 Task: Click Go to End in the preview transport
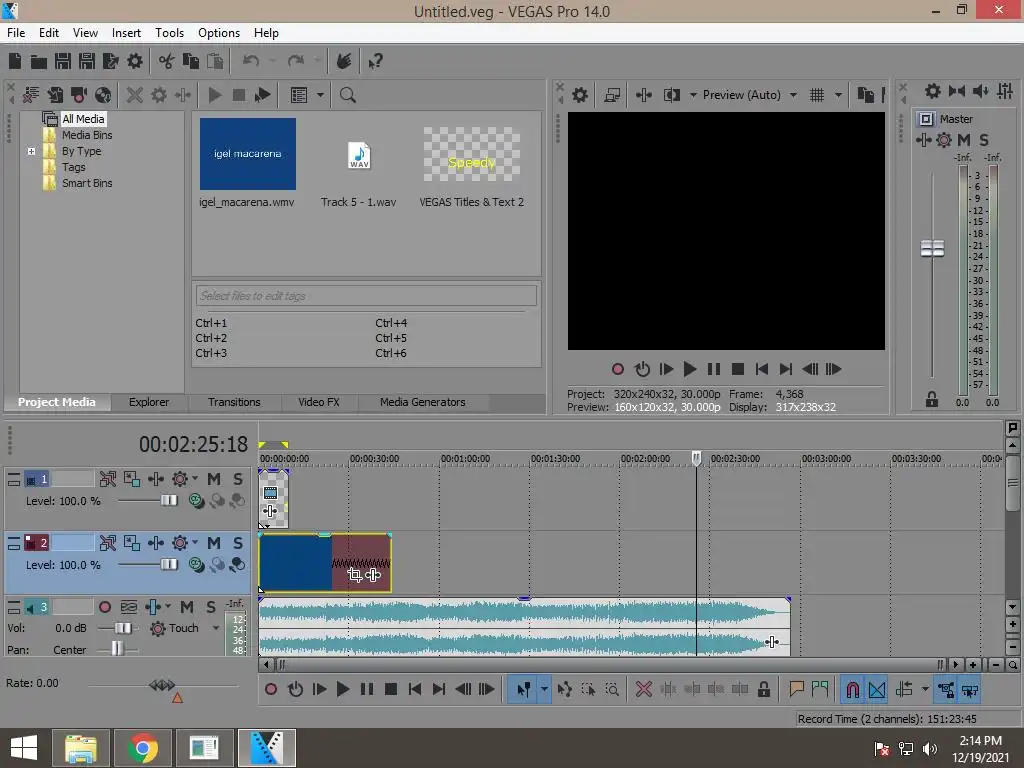click(x=786, y=370)
